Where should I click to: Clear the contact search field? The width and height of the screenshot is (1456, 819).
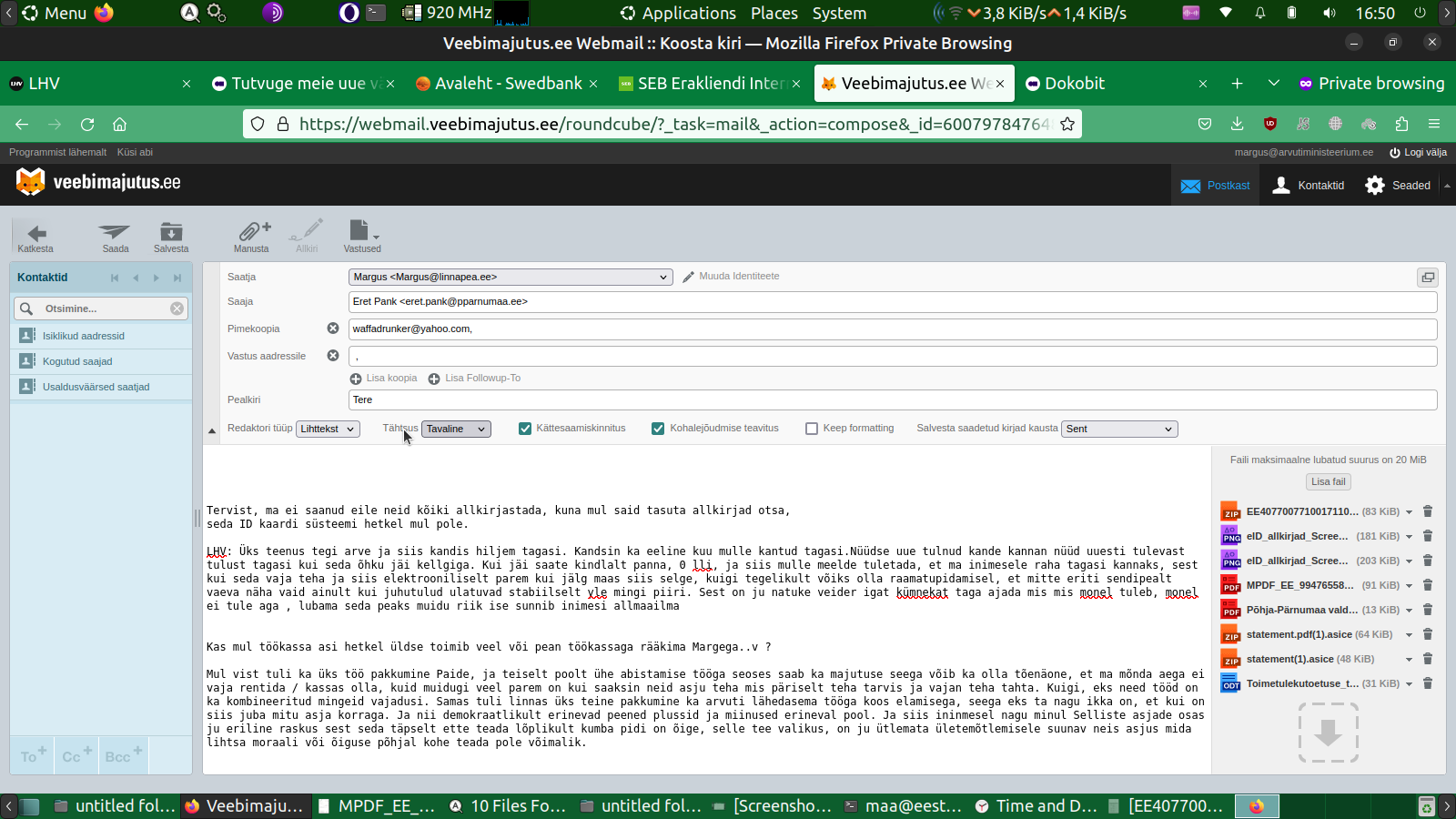pyautogui.click(x=177, y=308)
